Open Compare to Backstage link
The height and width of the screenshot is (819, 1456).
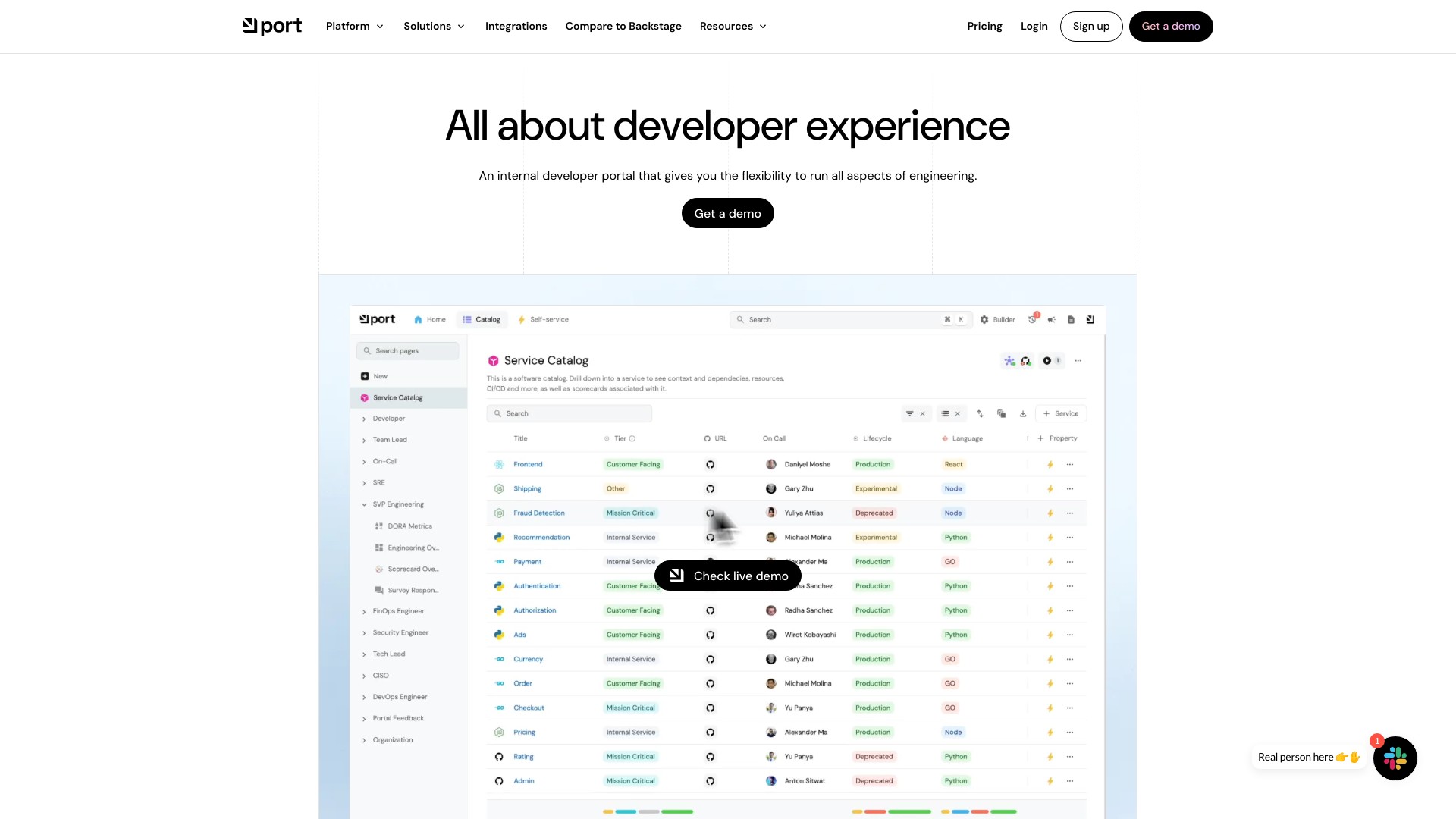[623, 27]
